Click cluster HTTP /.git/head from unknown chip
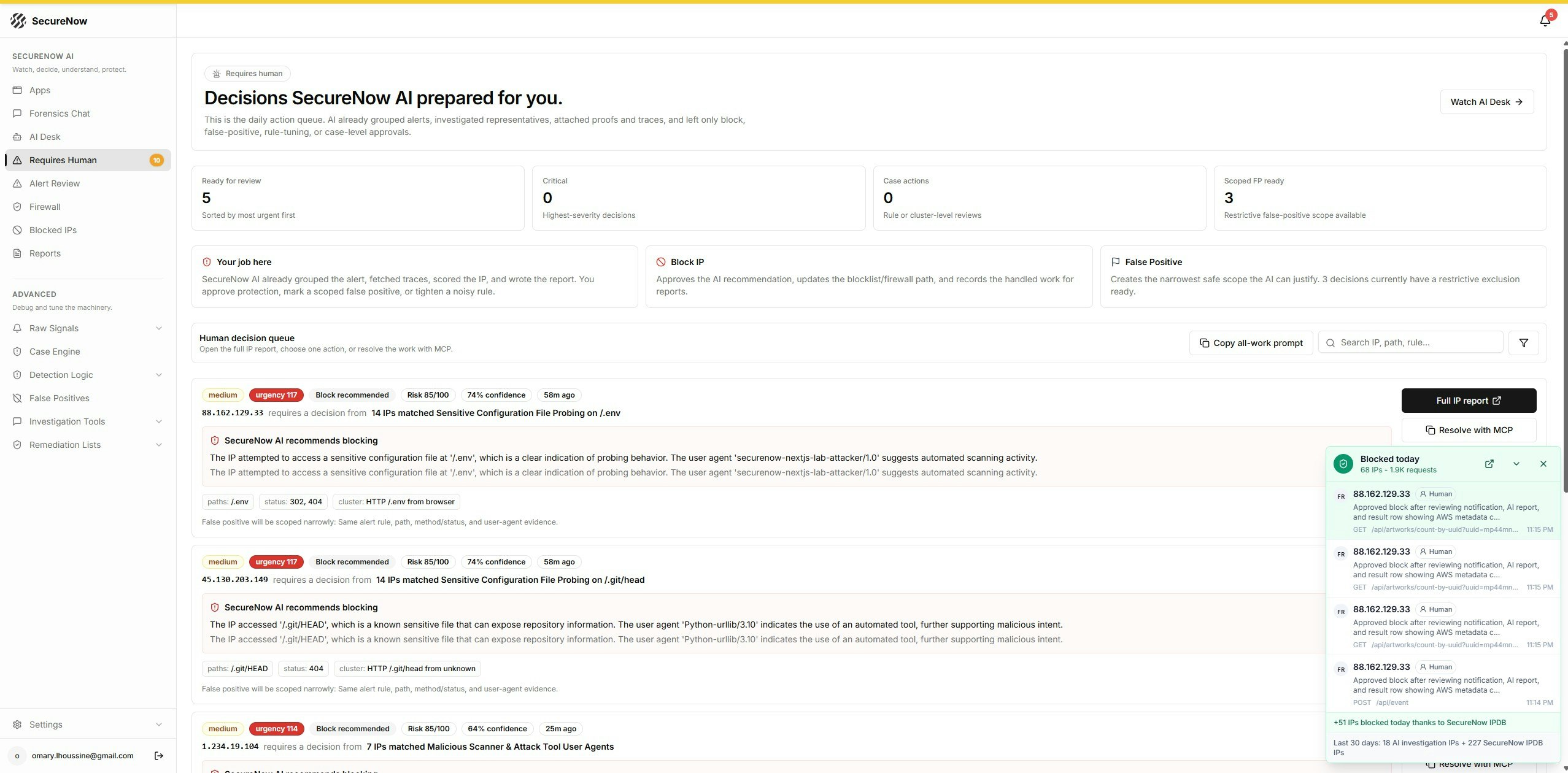This screenshot has height=773, width=1568. pyautogui.click(x=407, y=669)
